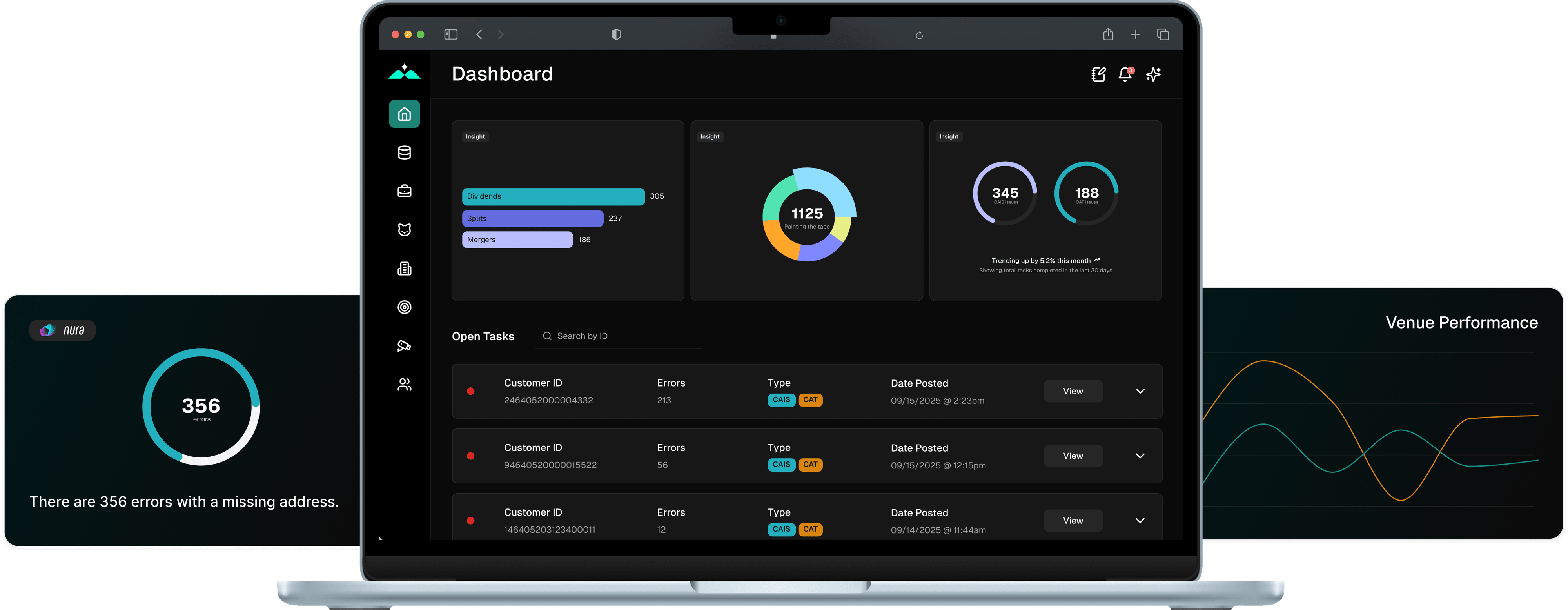This screenshot has width=1568, height=610.
Task: Click the AI sparkle icon in header
Action: [x=1153, y=74]
